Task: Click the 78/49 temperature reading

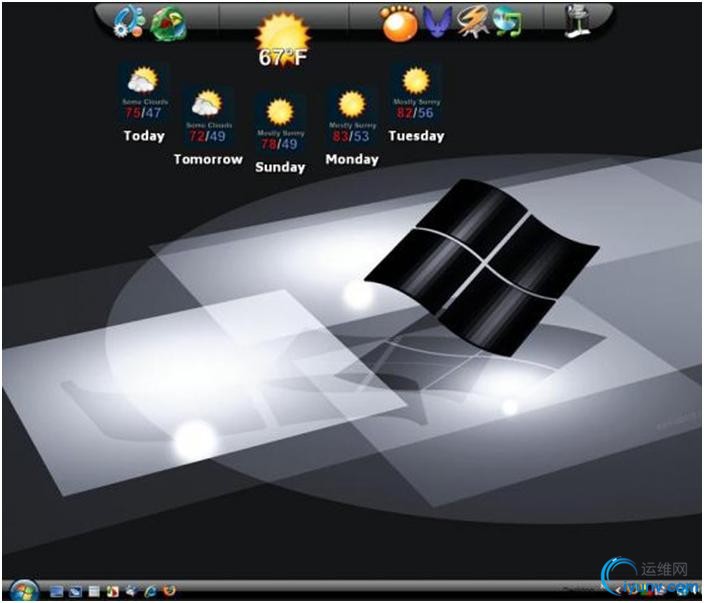Action: click(279, 144)
